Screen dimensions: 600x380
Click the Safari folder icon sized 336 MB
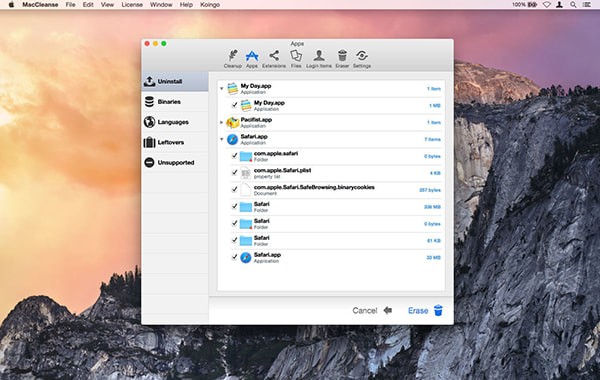click(246, 207)
